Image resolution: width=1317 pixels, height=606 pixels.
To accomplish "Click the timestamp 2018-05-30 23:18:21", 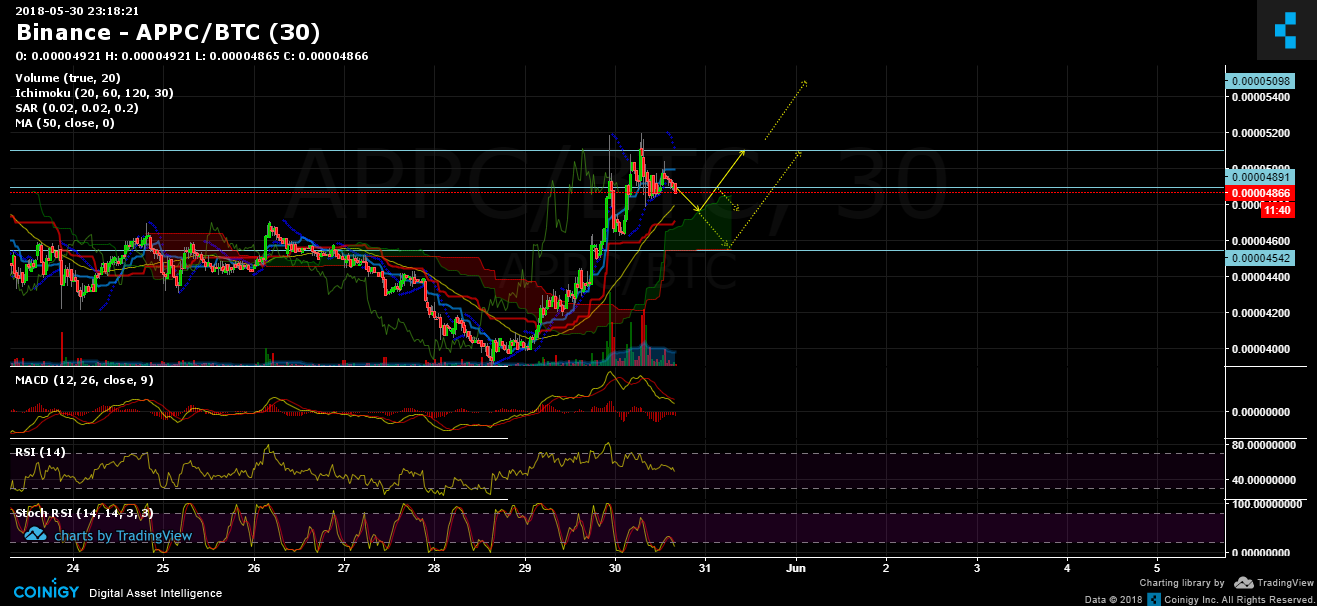I will [77, 10].
